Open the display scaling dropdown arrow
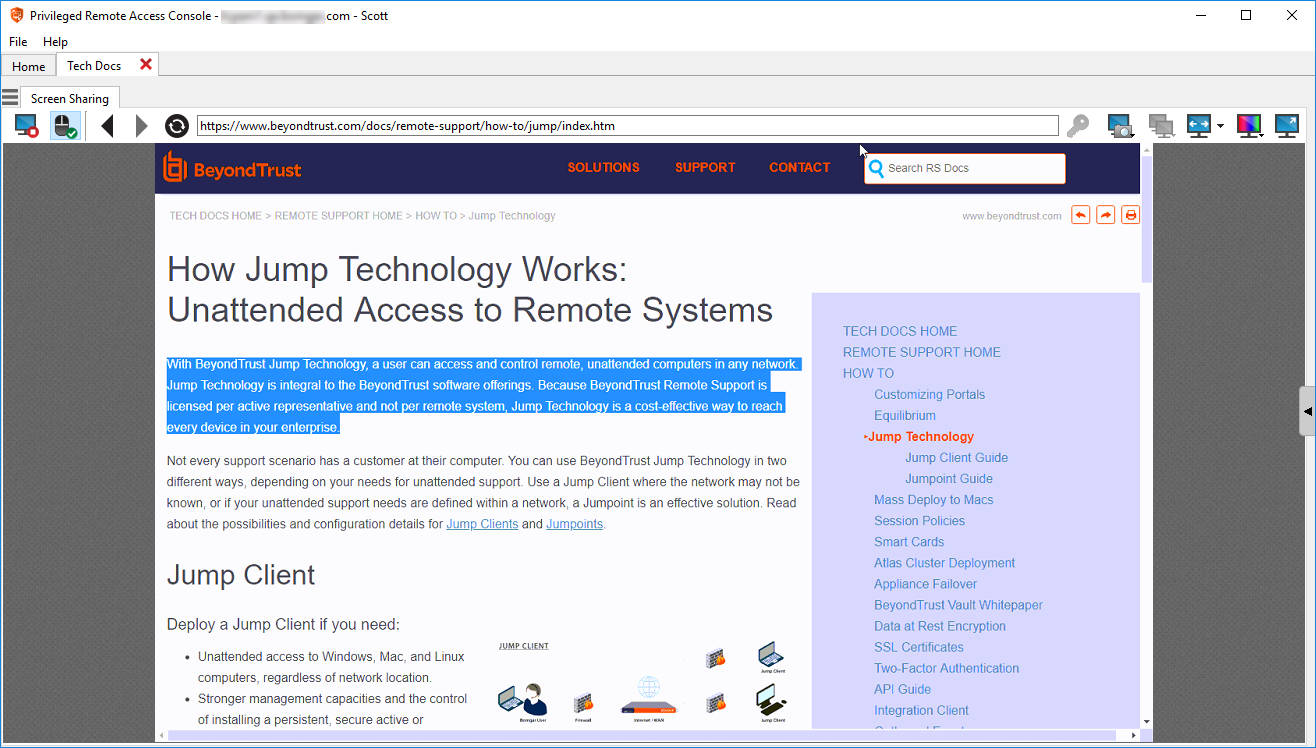The width and height of the screenshot is (1316, 748). pyautogui.click(x=1220, y=127)
